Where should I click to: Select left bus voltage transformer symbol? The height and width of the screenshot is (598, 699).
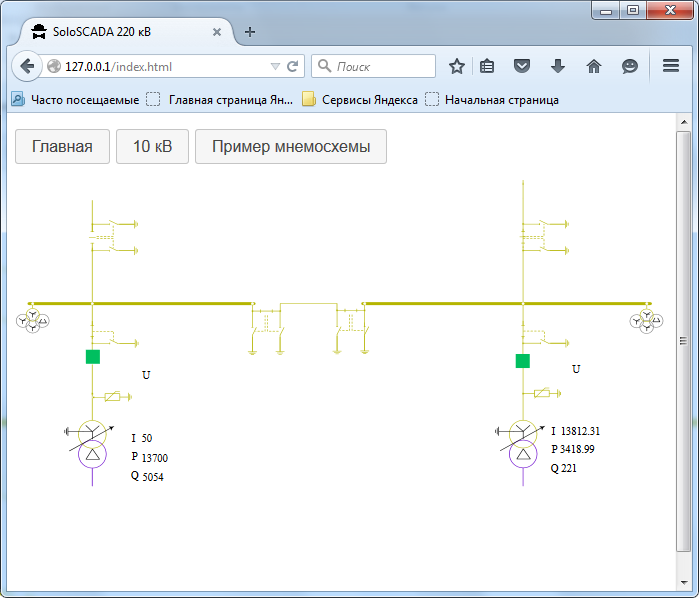tap(33, 320)
